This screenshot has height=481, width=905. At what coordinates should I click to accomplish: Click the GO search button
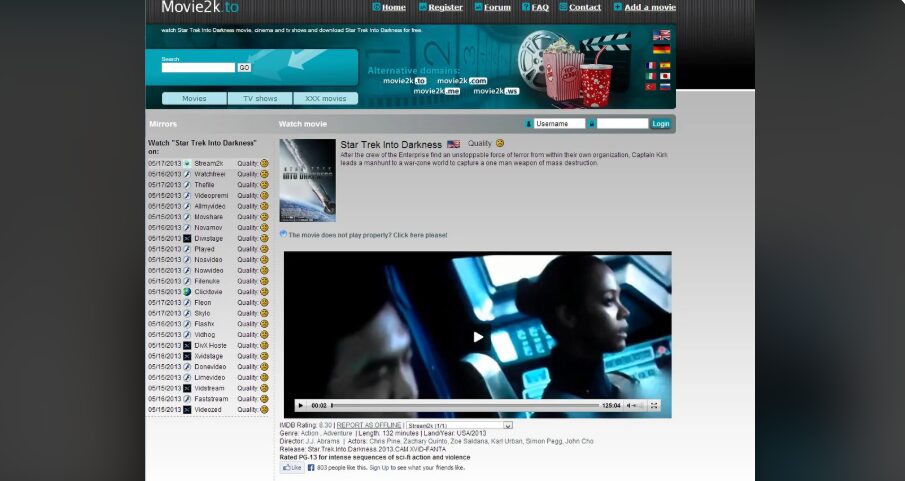pos(244,68)
